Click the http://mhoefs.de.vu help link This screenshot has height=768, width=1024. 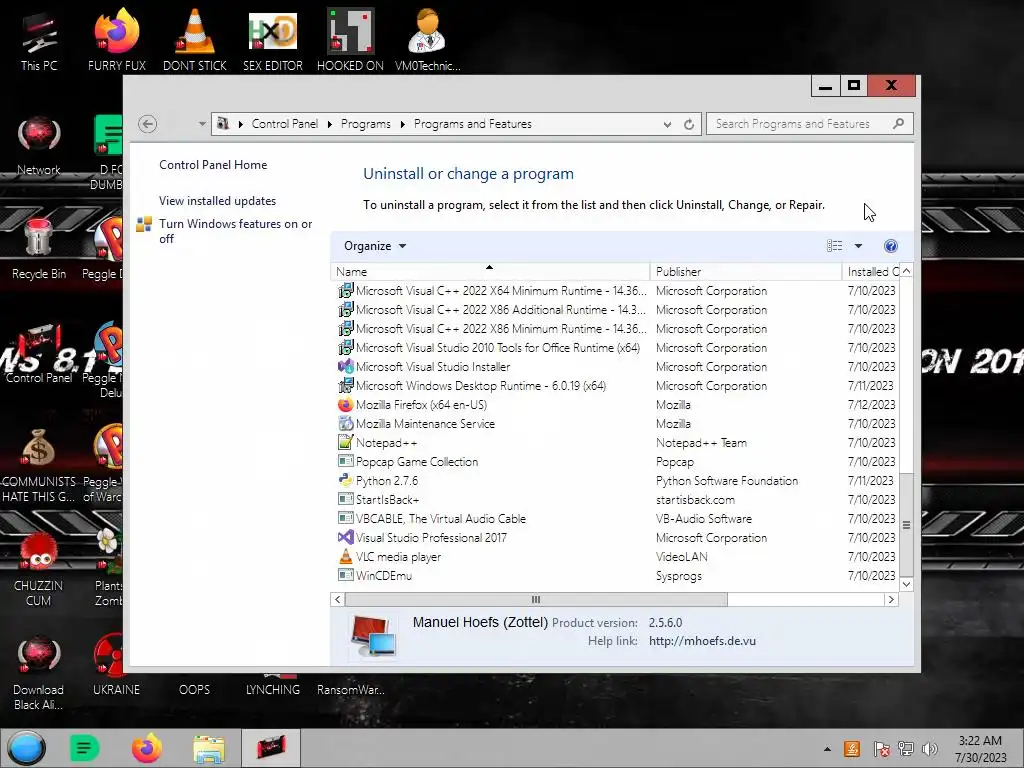[702, 641]
